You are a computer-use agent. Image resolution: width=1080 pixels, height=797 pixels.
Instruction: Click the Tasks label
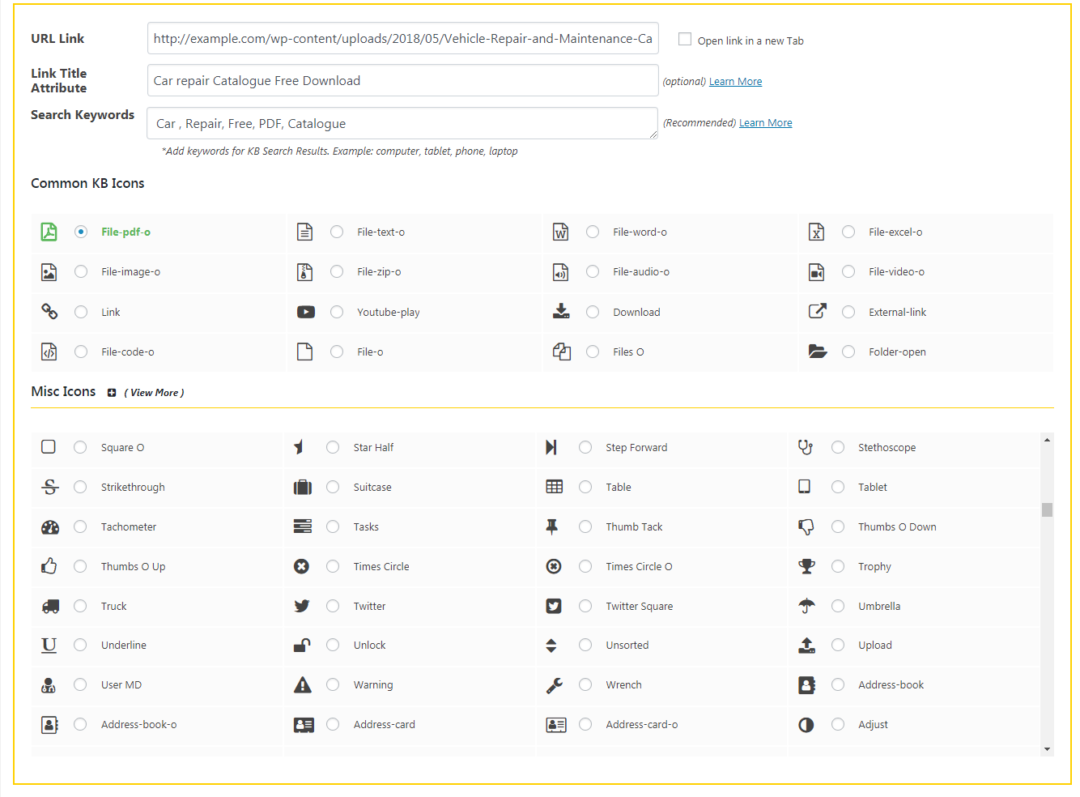coord(366,527)
